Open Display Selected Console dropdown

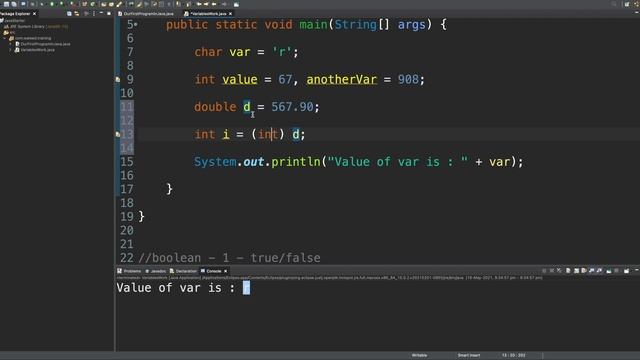click(616, 270)
